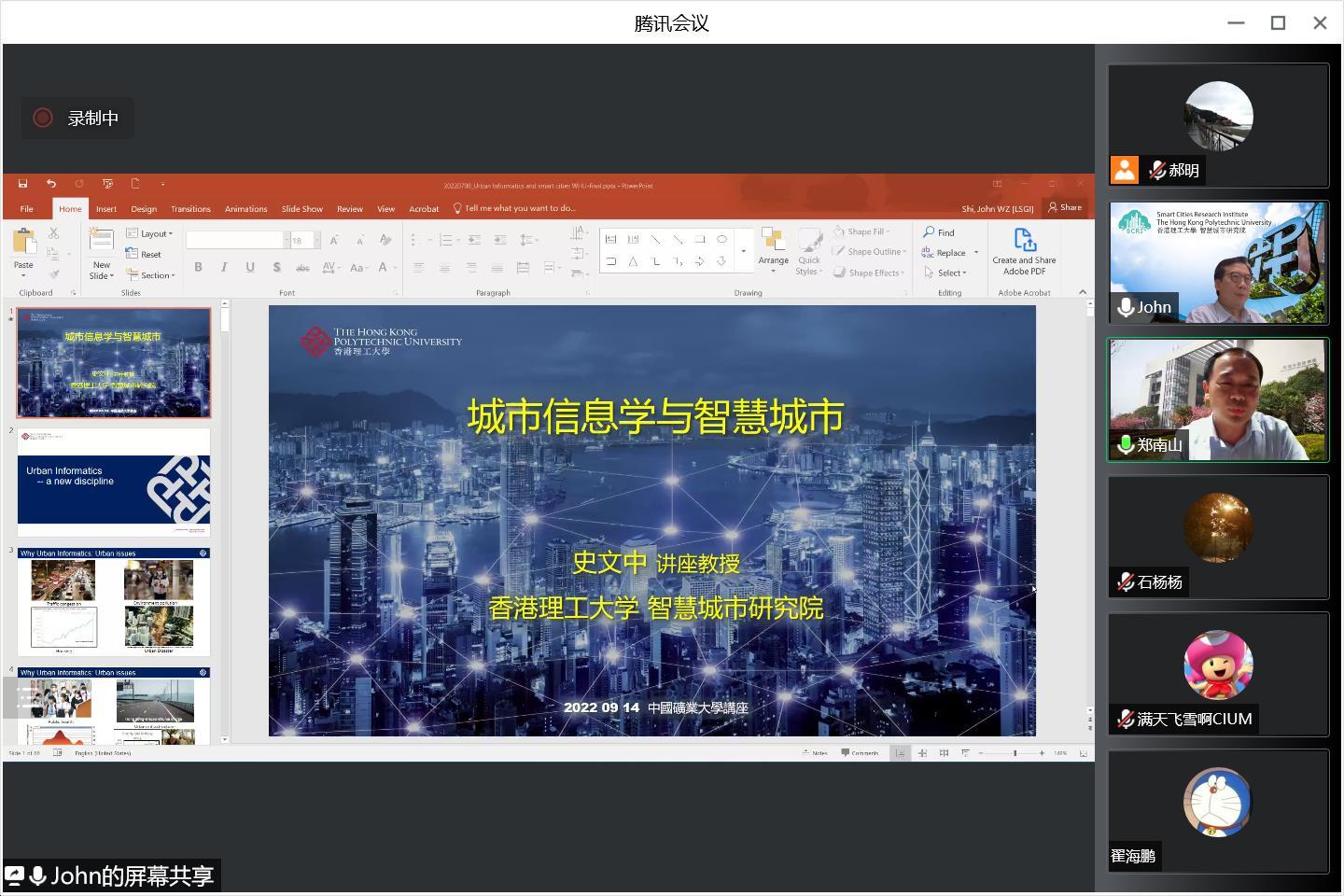The height and width of the screenshot is (896, 1344).
Task: Open the Slide Show tab
Action: pos(301,209)
